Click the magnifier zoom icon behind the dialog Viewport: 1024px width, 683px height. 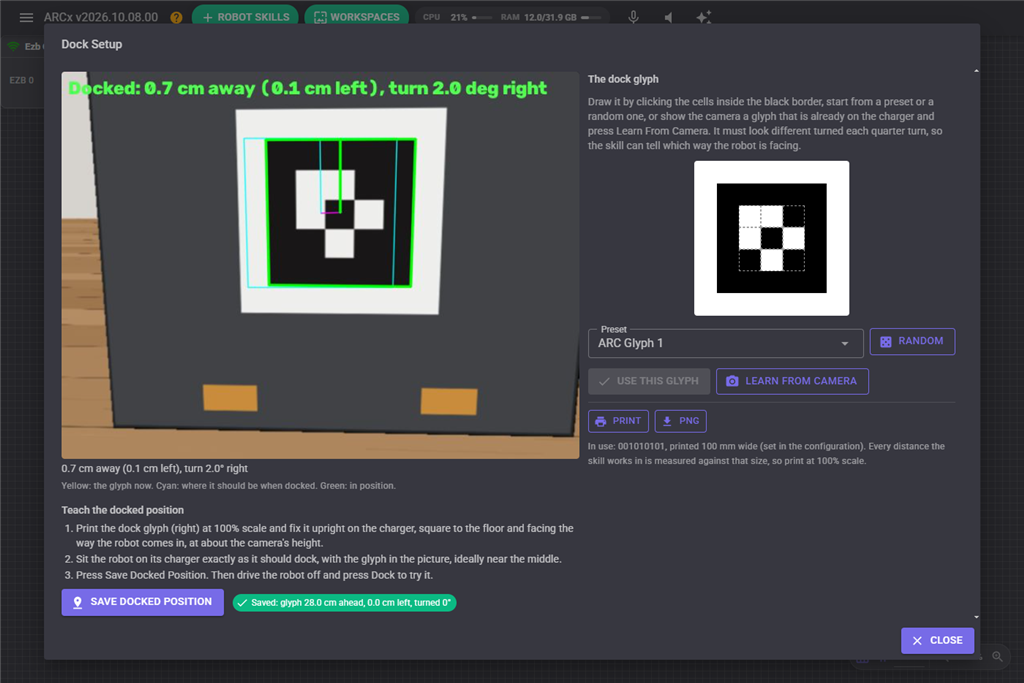[x=997, y=656]
